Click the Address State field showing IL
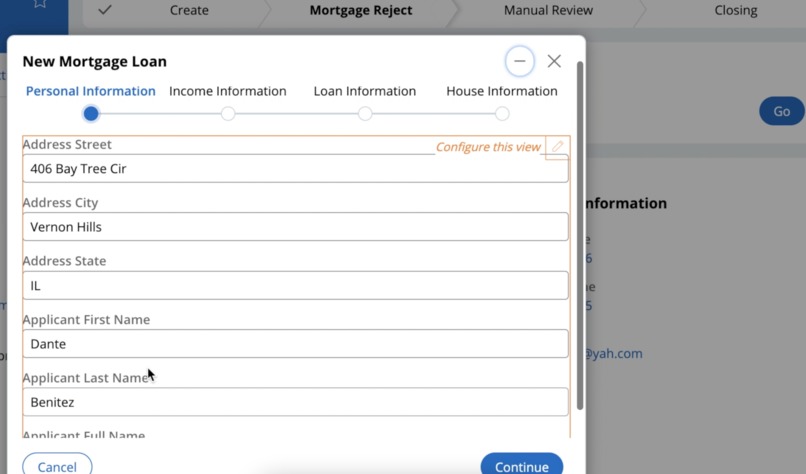 click(296, 285)
